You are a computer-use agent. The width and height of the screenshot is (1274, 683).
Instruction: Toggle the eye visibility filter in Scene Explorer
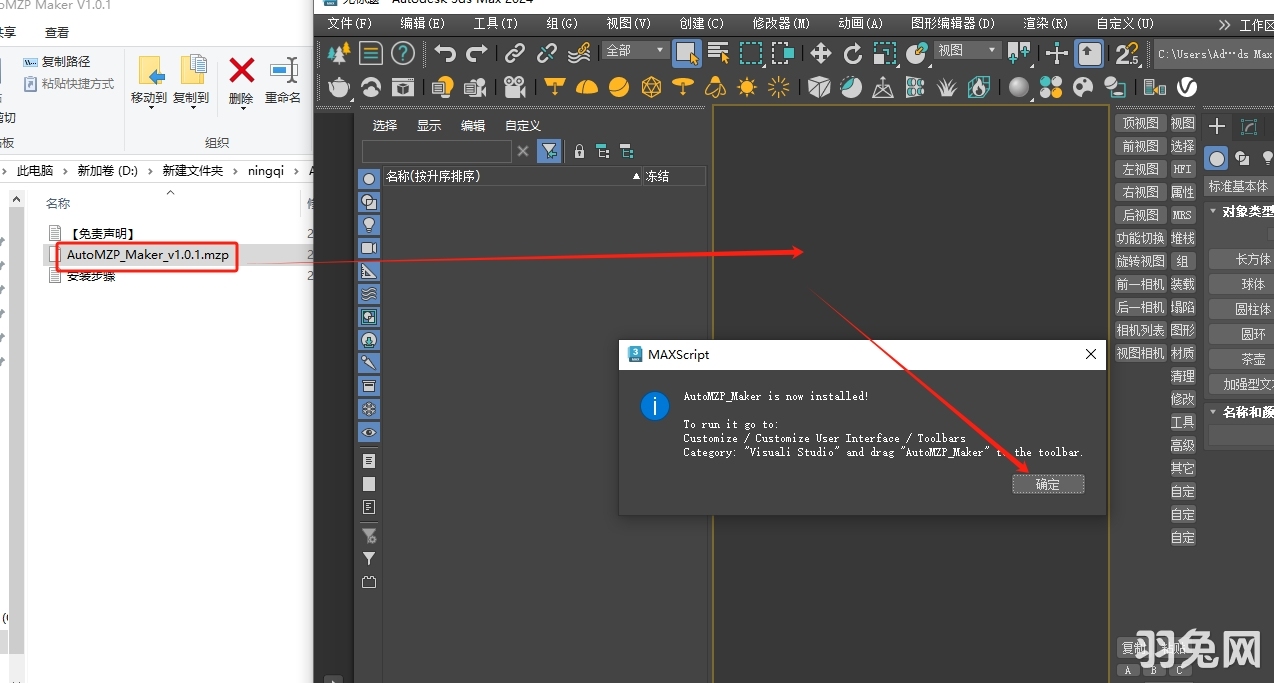click(369, 432)
